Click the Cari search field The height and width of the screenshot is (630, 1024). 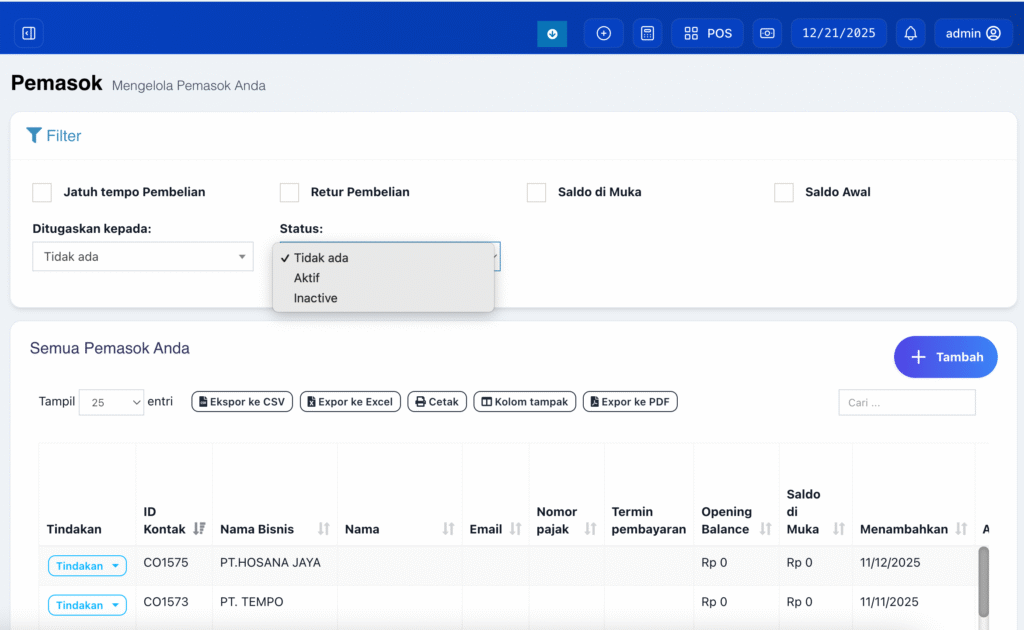click(x=906, y=402)
